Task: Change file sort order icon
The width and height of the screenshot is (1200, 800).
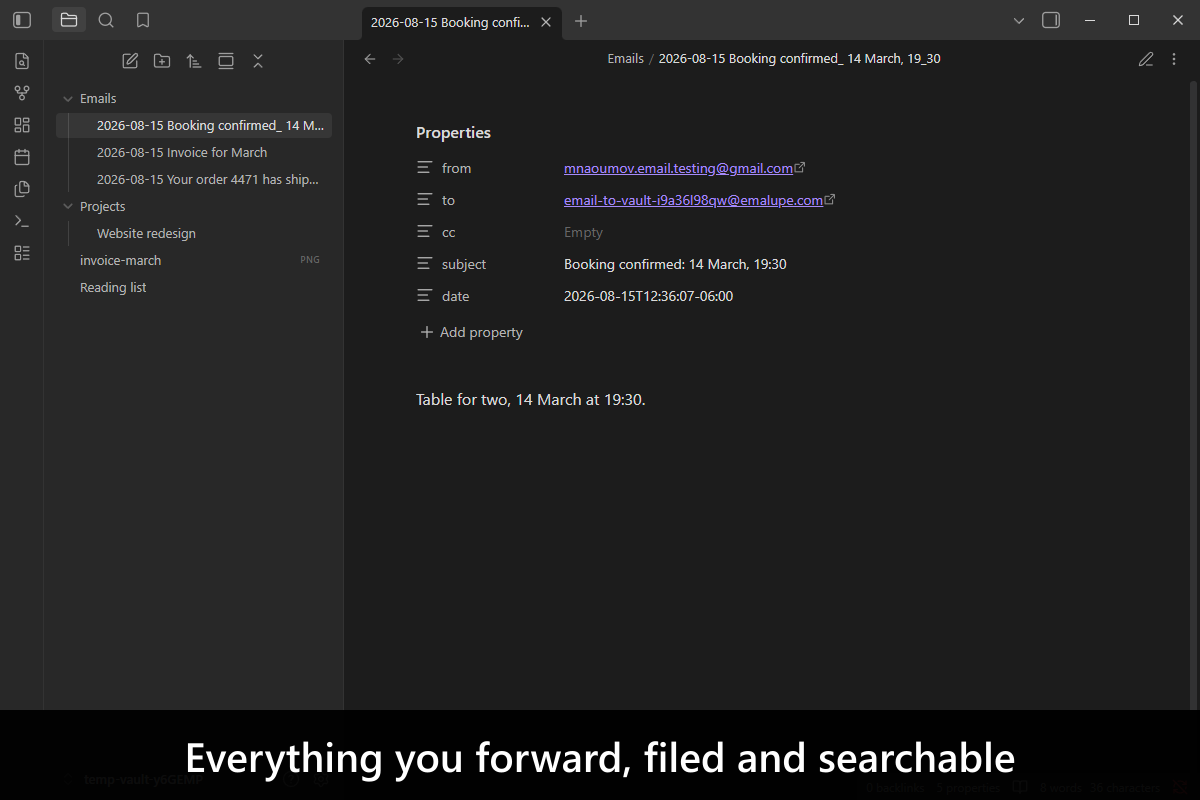Action: (194, 61)
